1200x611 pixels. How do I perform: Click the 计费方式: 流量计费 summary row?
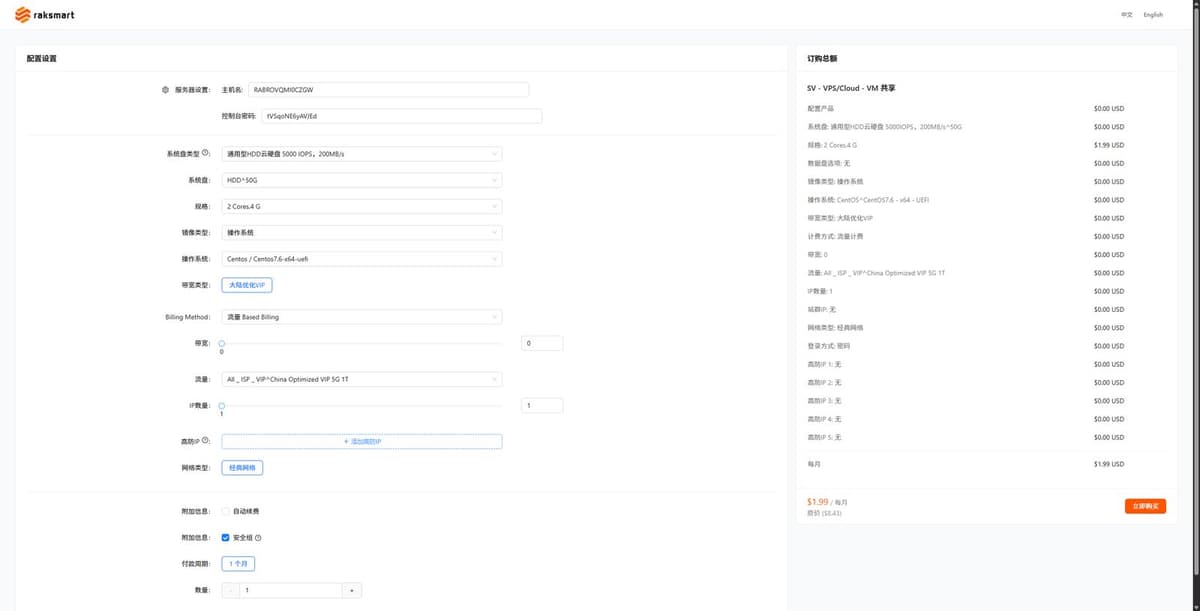tap(967, 236)
